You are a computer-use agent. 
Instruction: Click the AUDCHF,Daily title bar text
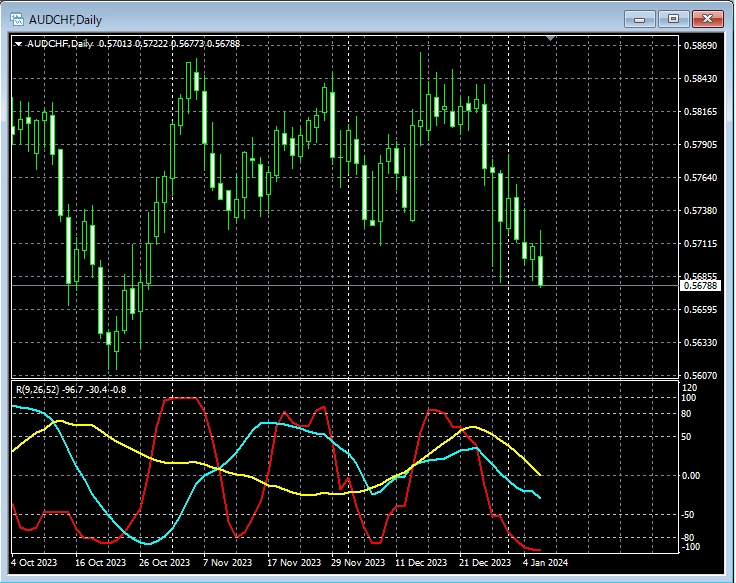point(65,20)
